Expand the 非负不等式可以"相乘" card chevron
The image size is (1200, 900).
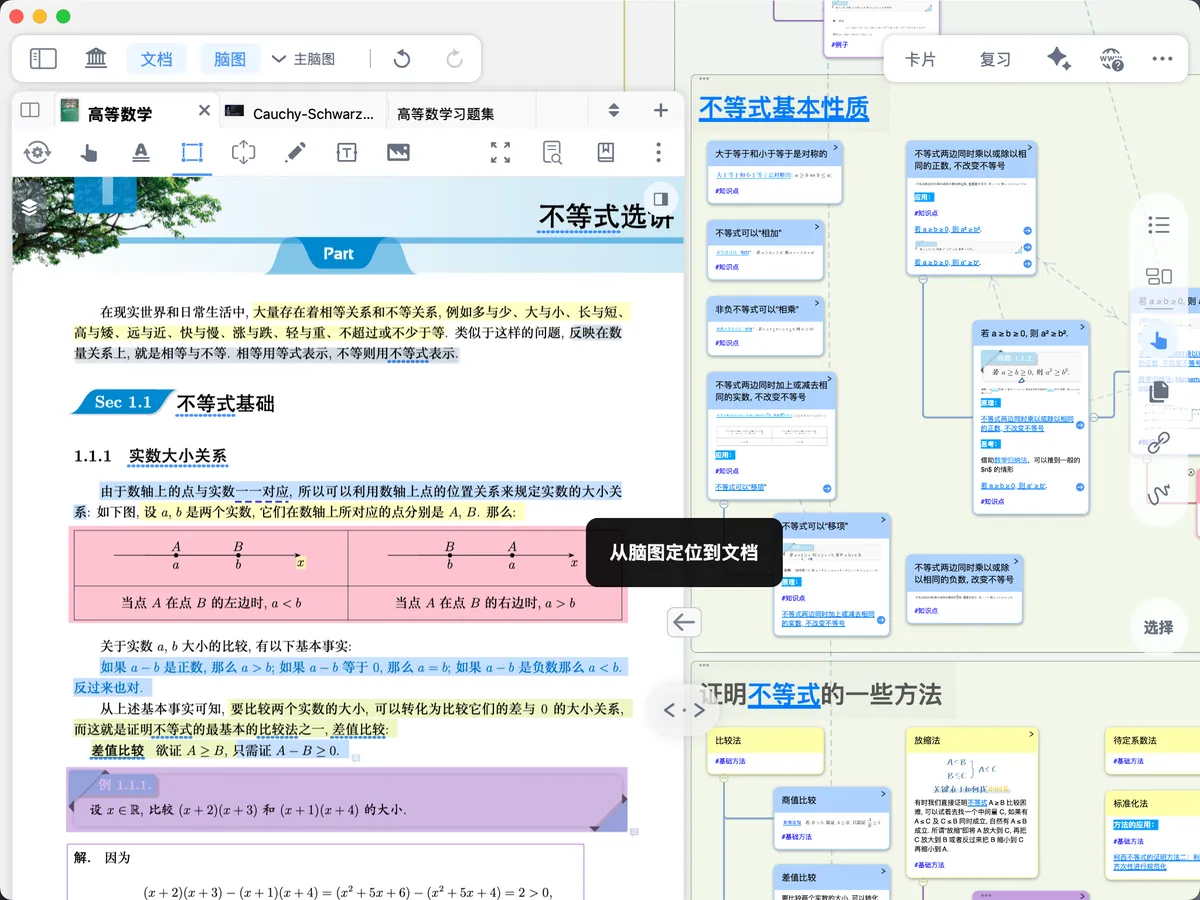816,302
